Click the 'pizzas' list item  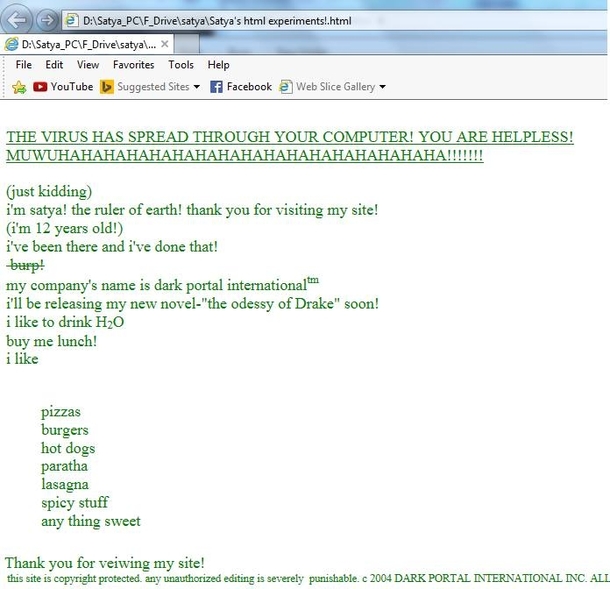click(61, 412)
